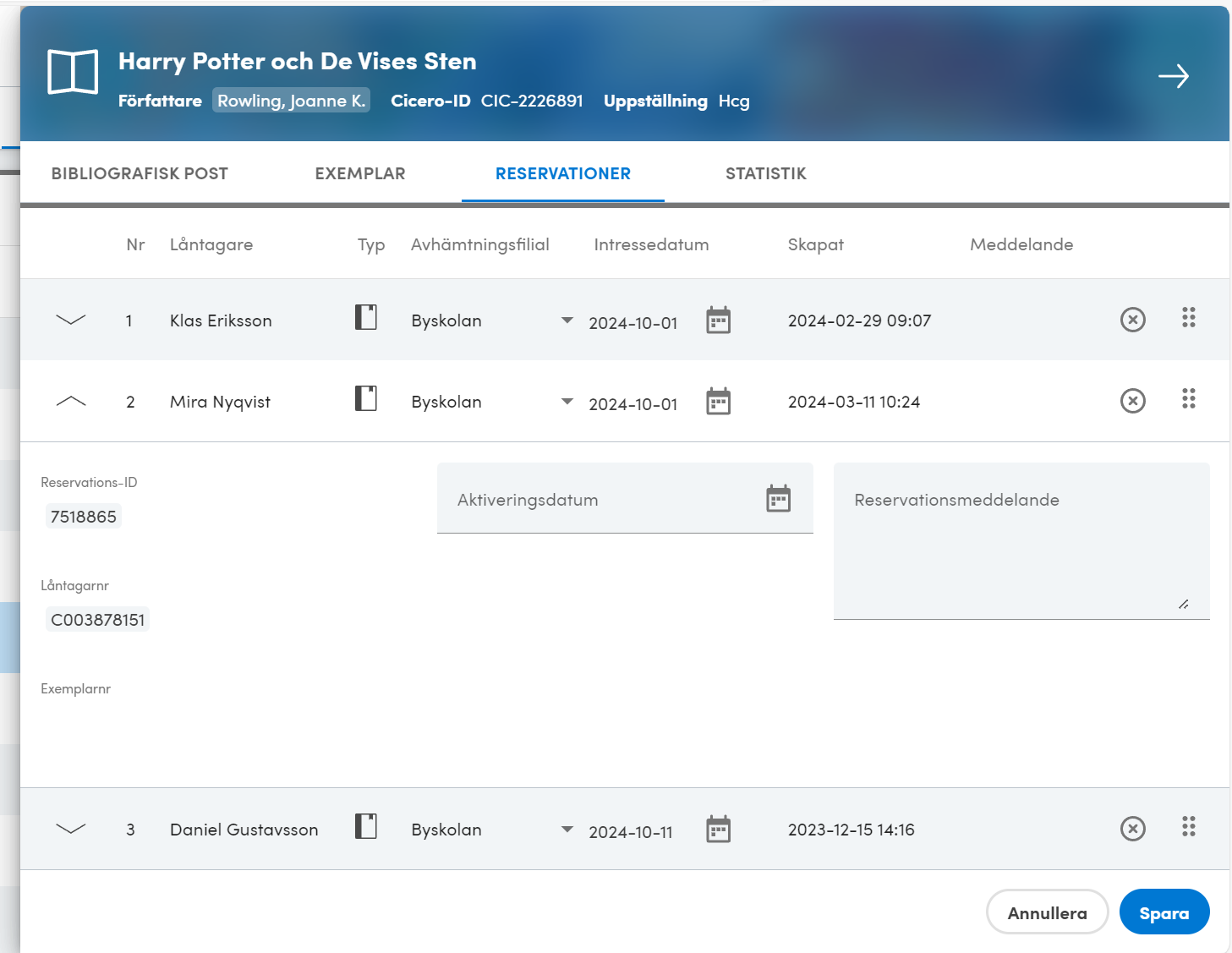Click the Cicero-ID value CIC-2226891
Viewport: 1232px width, 953px height.
(532, 101)
